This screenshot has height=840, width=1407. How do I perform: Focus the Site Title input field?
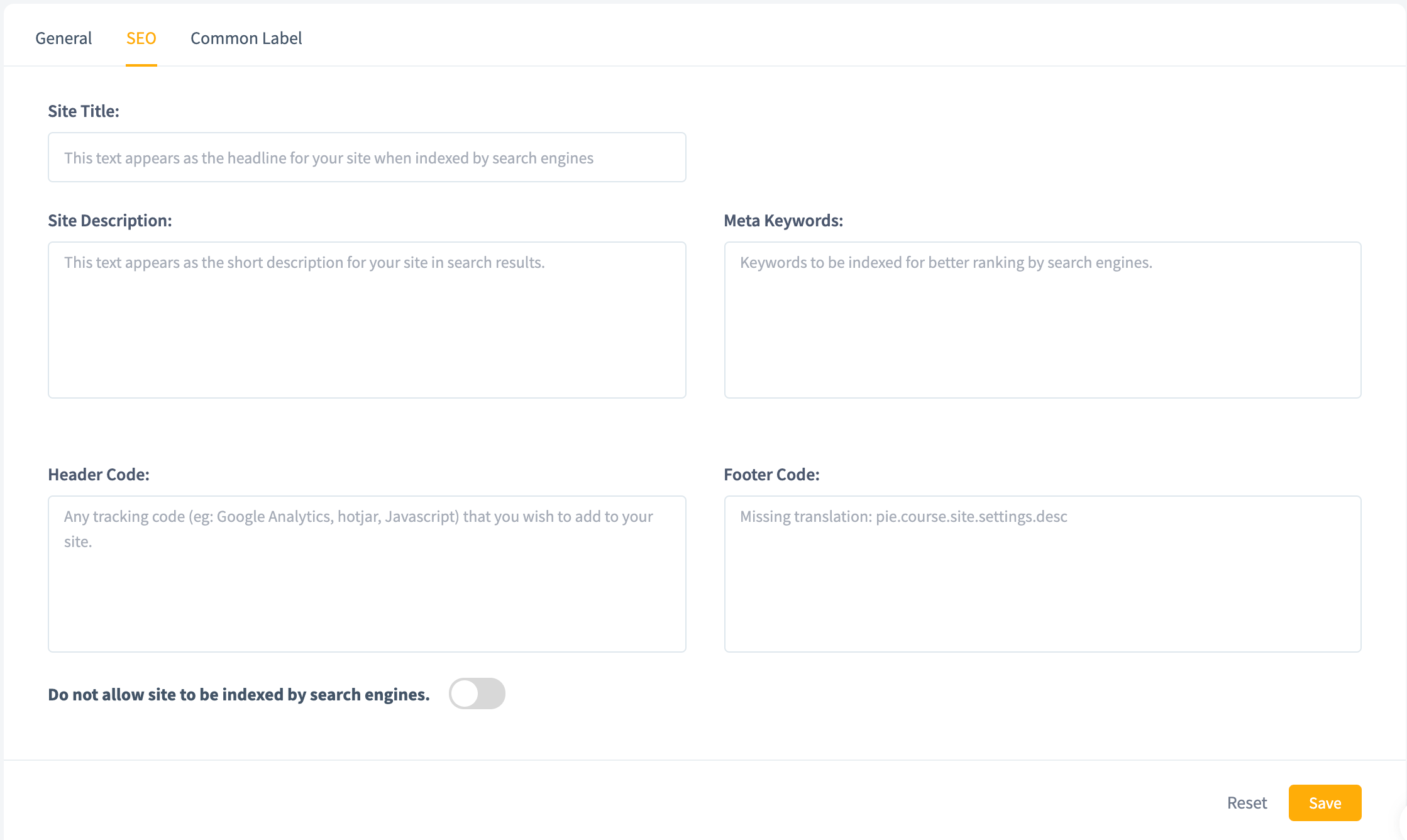367,157
